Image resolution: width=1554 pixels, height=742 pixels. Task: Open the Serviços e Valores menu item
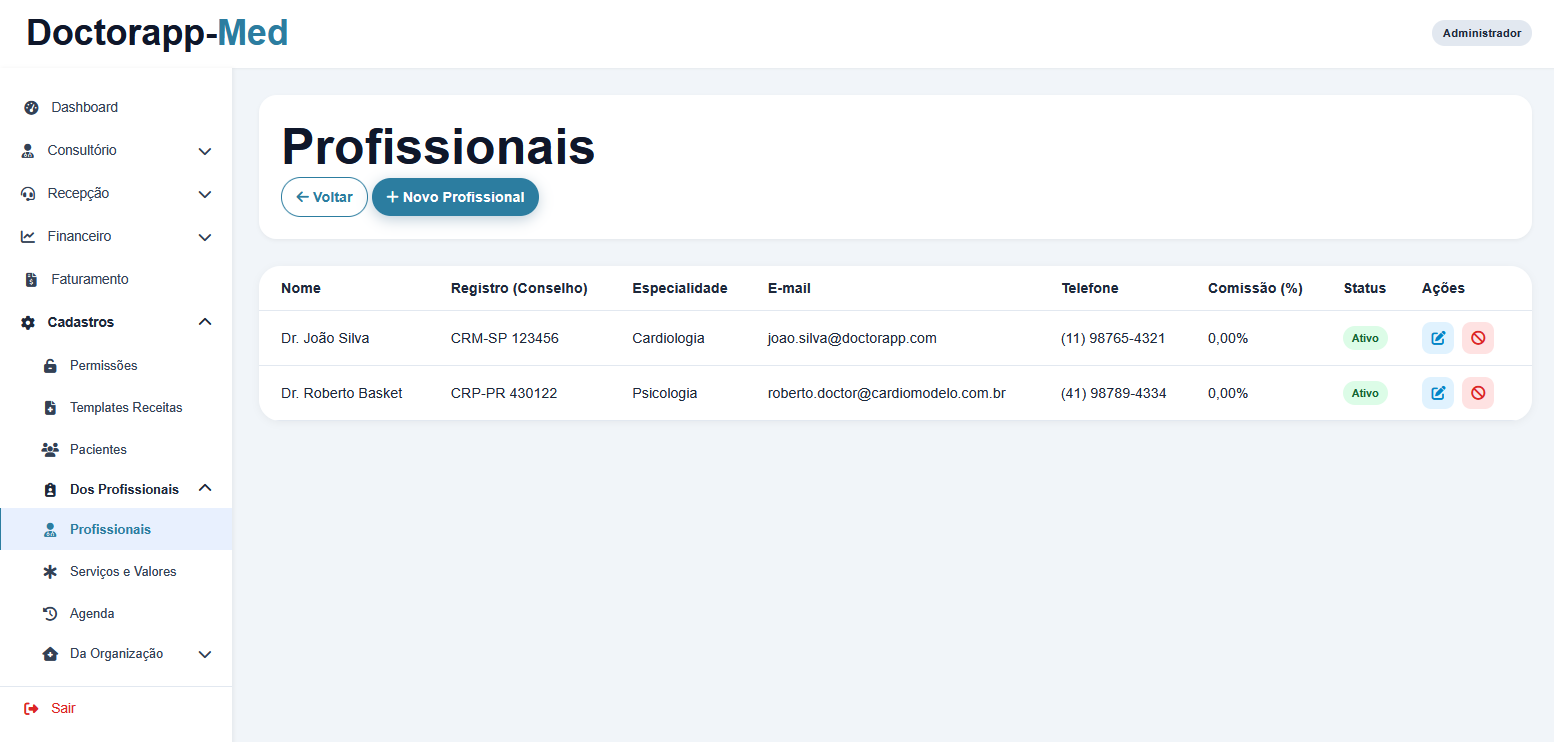point(116,572)
